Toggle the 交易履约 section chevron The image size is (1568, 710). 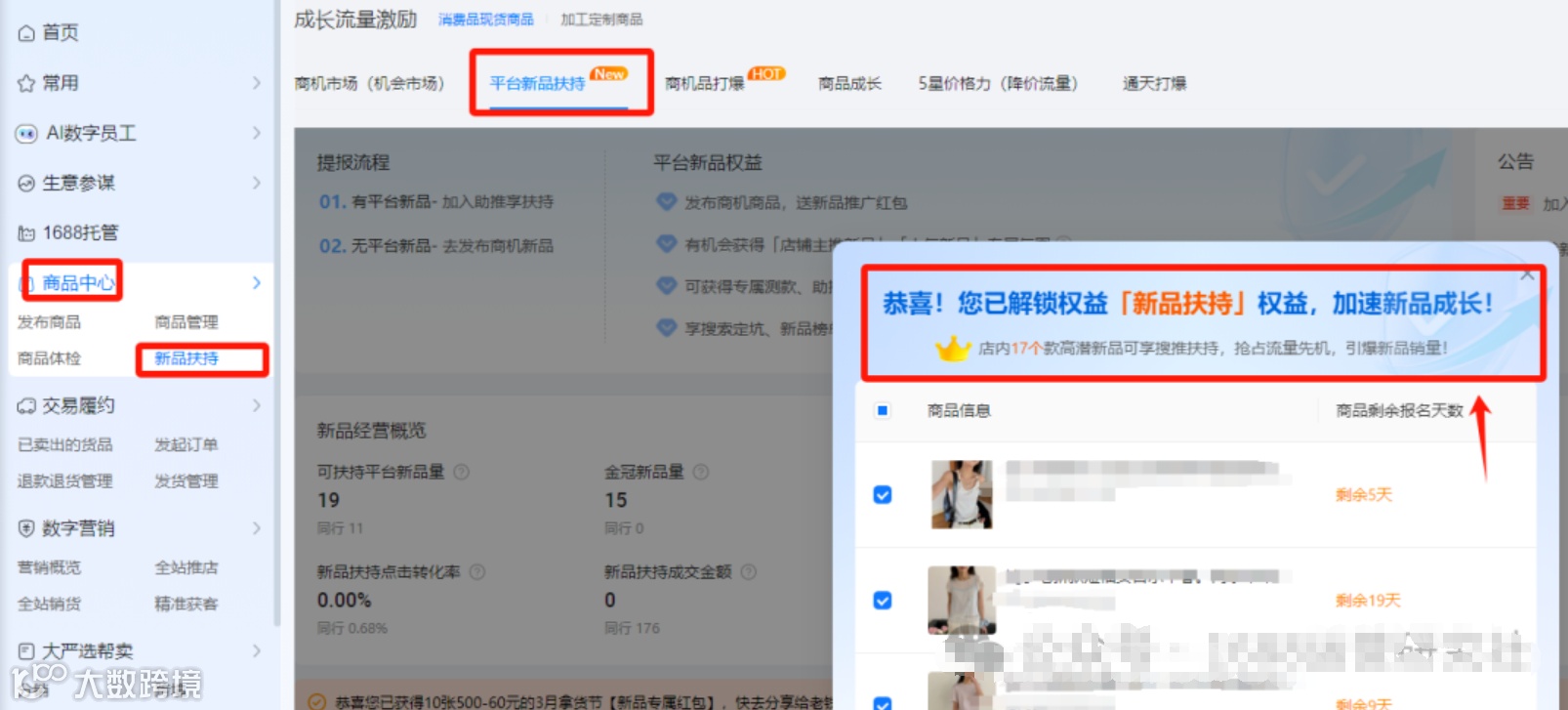point(257,405)
